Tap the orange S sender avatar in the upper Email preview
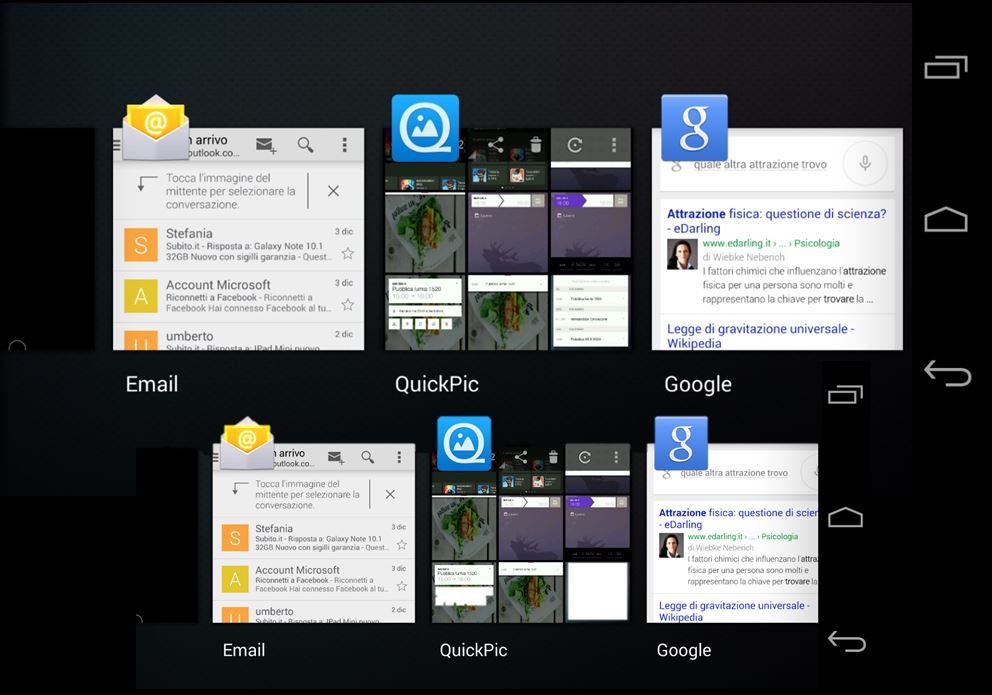Viewport: 992px width, 695px height. [x=141, y=245]
